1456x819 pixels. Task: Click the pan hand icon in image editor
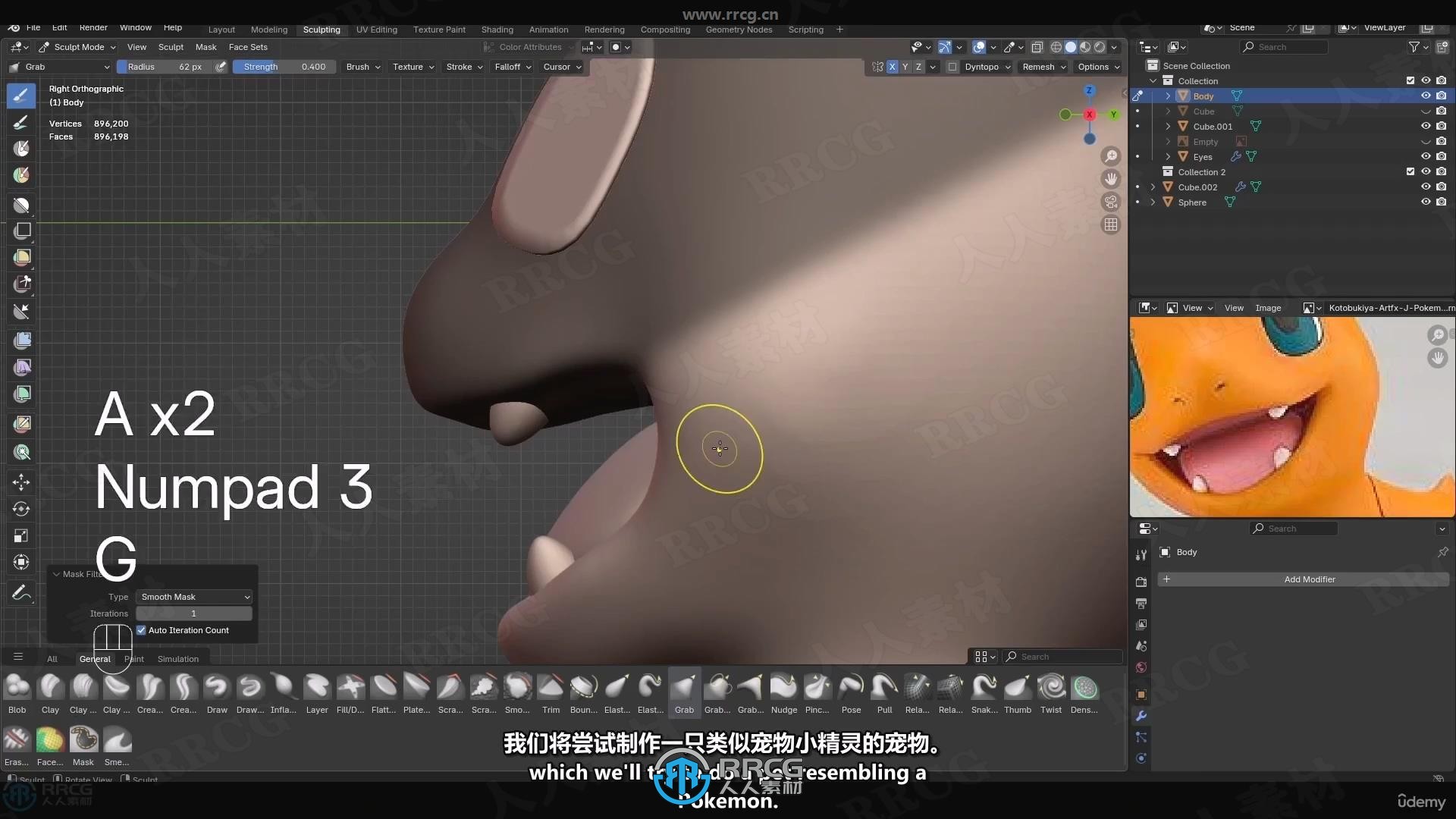tap(1438, 358)
